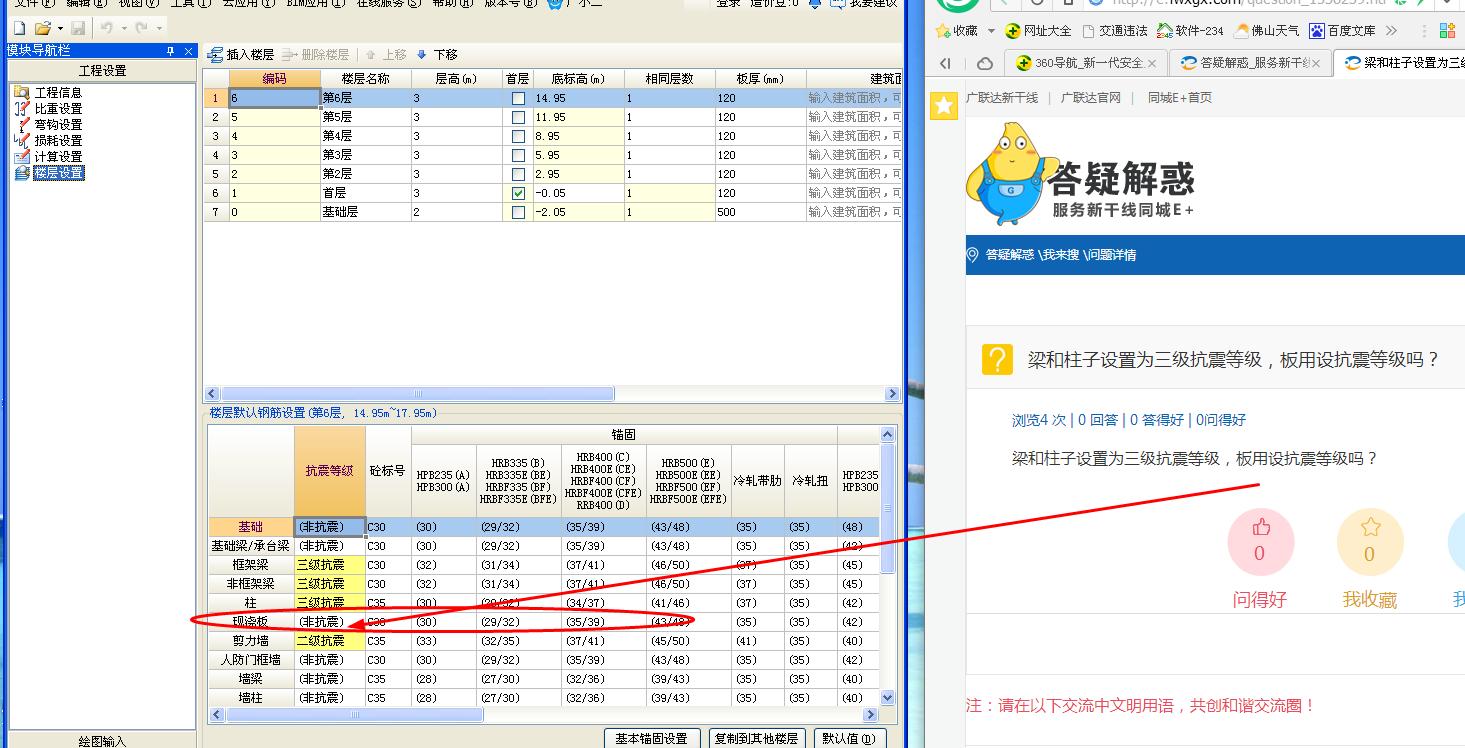Screen dimensions: 1465x748
Task: Open the 交通违法 bookmark
Action: (x=1115, y=31)
